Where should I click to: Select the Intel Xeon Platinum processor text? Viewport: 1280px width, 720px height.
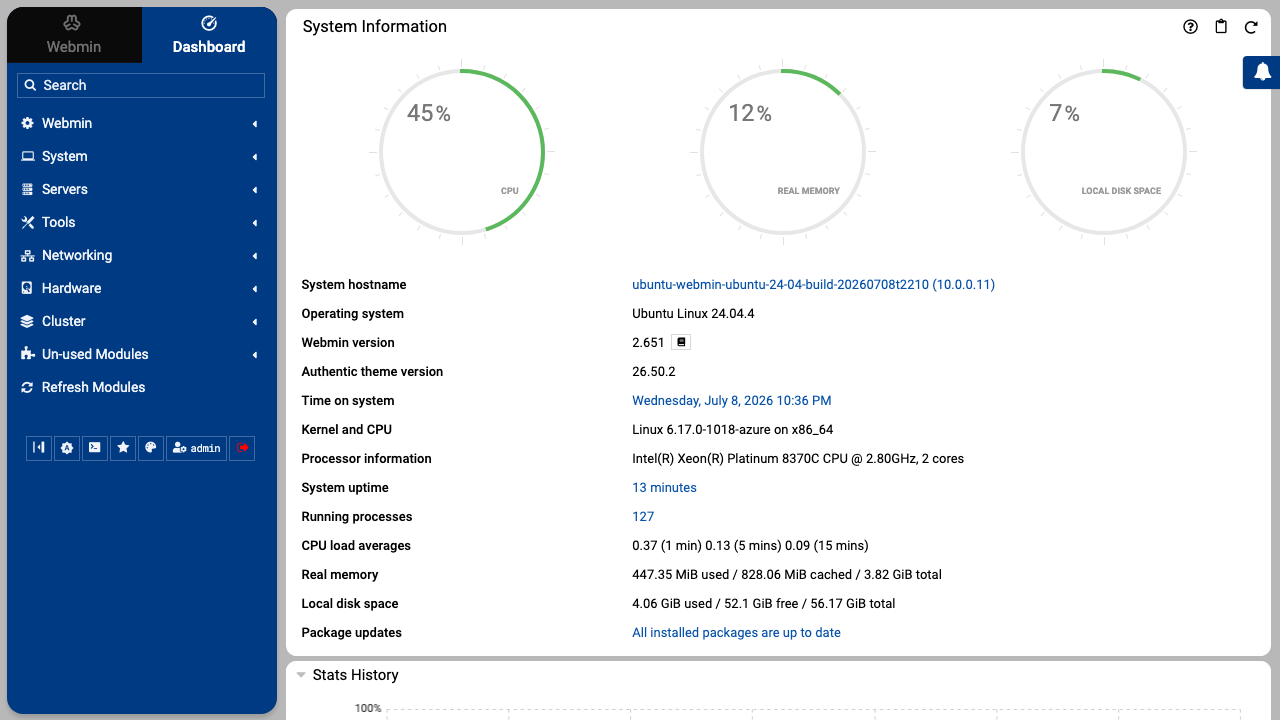click(x=798, y=459)
